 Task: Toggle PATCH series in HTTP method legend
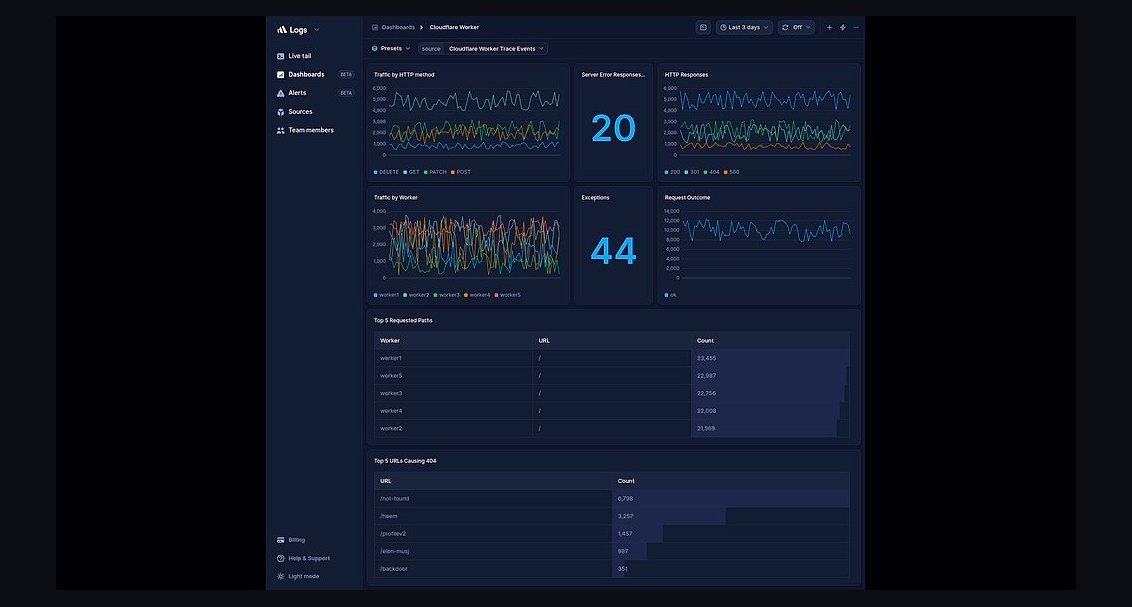(435, 172)
